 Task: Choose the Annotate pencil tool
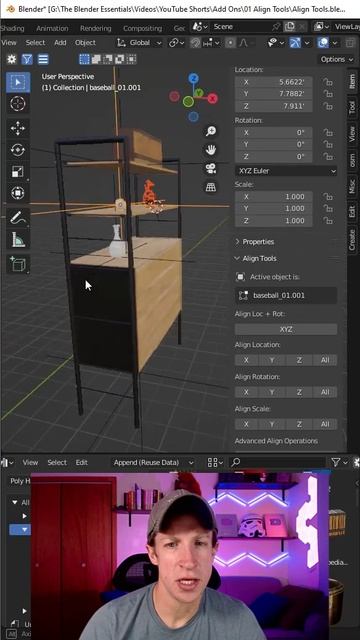coord(18,218)
